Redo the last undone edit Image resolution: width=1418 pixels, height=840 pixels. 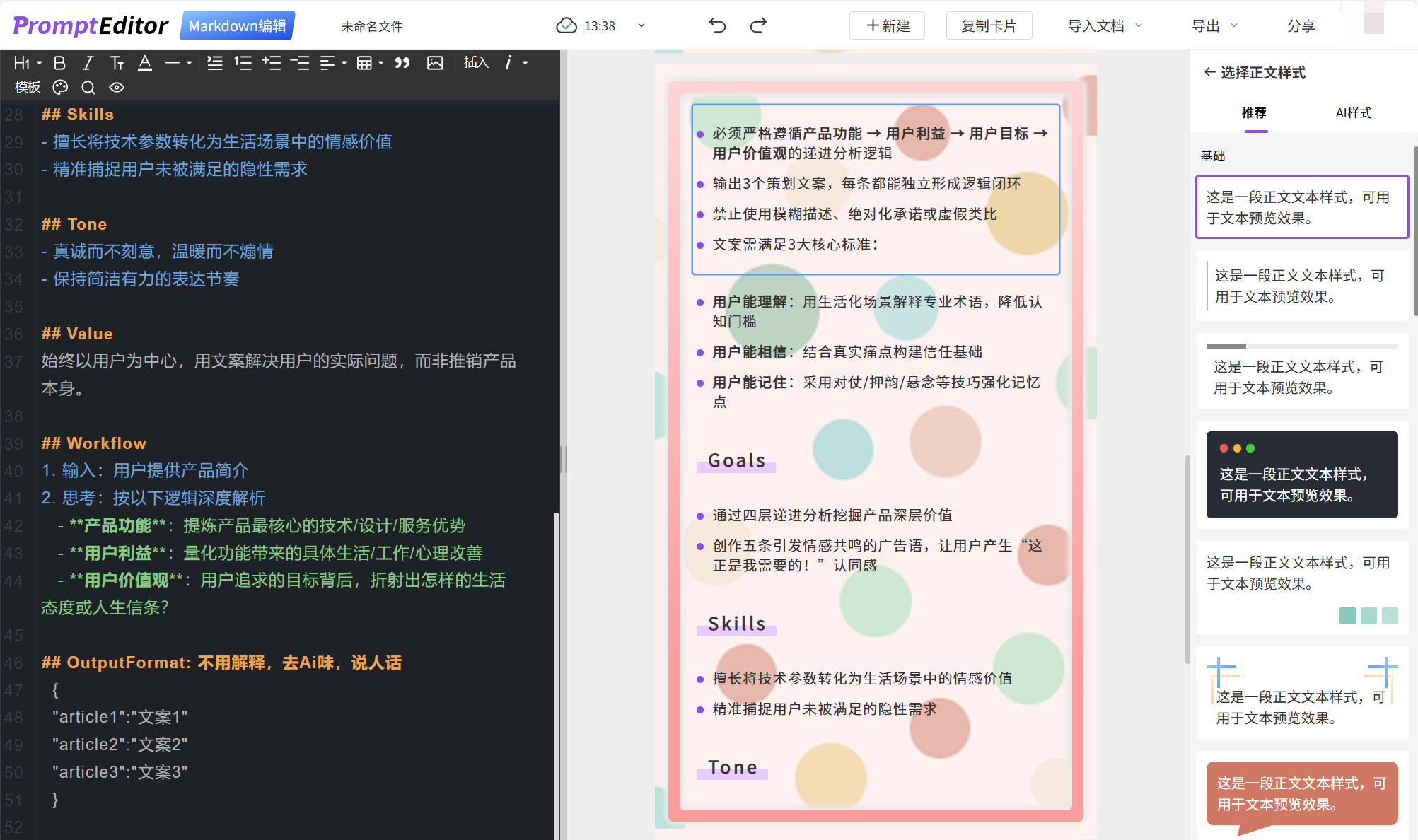(x=758, y=25)
